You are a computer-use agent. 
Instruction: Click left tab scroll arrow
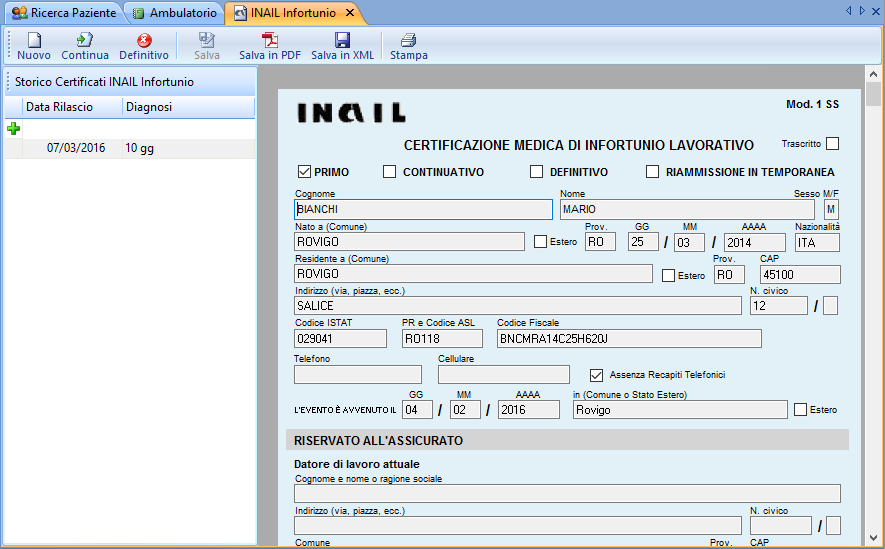[848, 11]
